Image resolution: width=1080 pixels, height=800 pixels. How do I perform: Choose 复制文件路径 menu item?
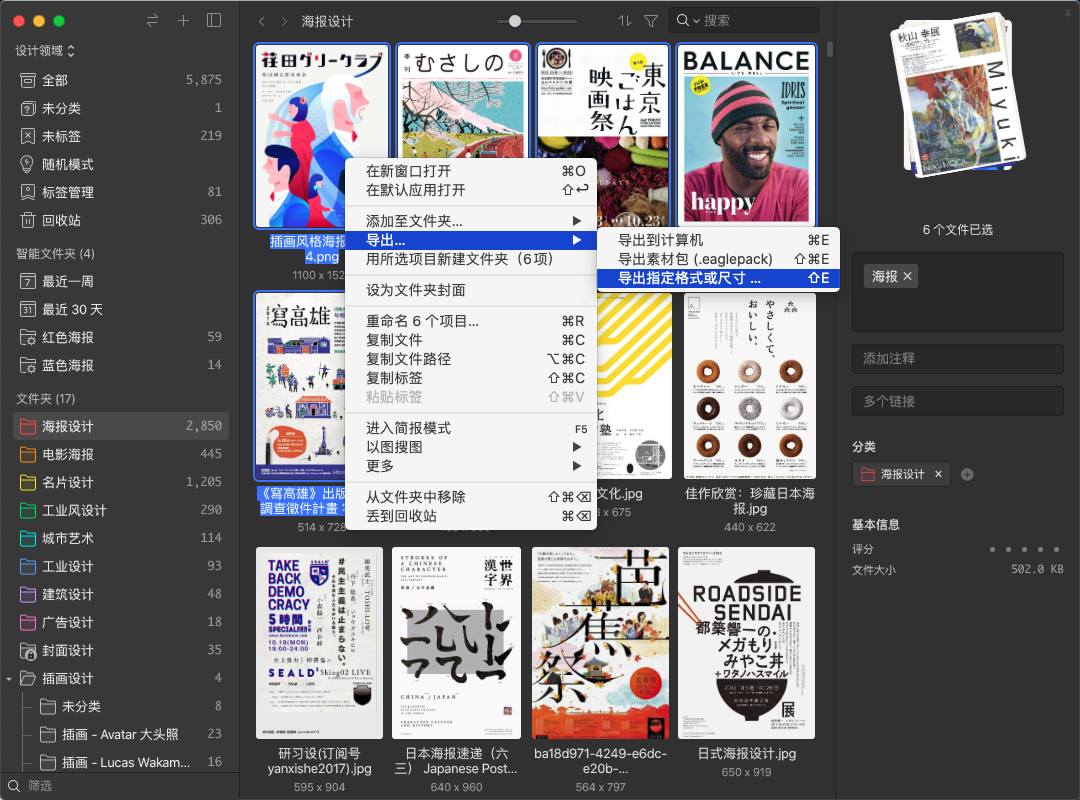(x=470, y=359)
